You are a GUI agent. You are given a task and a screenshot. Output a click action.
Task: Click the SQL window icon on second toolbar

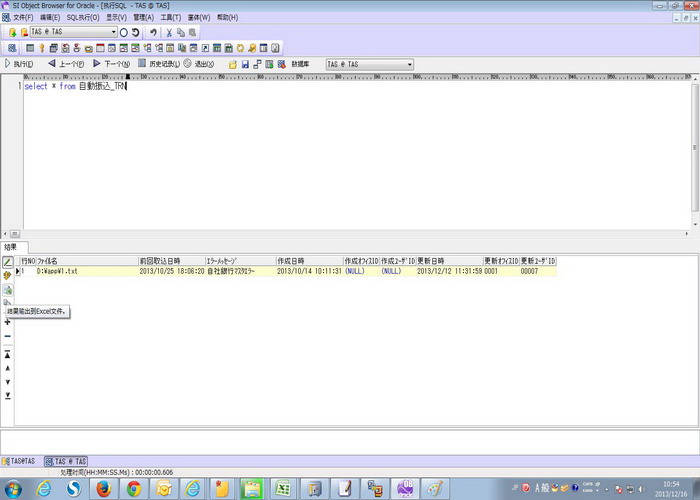point(12,48)
